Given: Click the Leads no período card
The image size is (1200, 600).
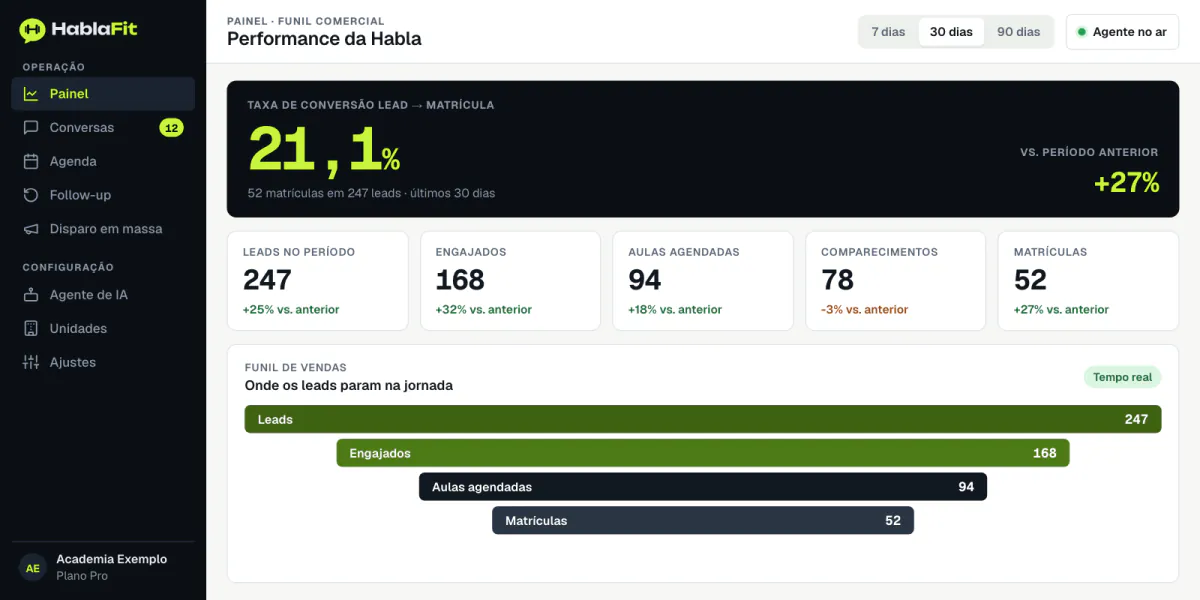Looking at the screenshot, I should point(318,281).
